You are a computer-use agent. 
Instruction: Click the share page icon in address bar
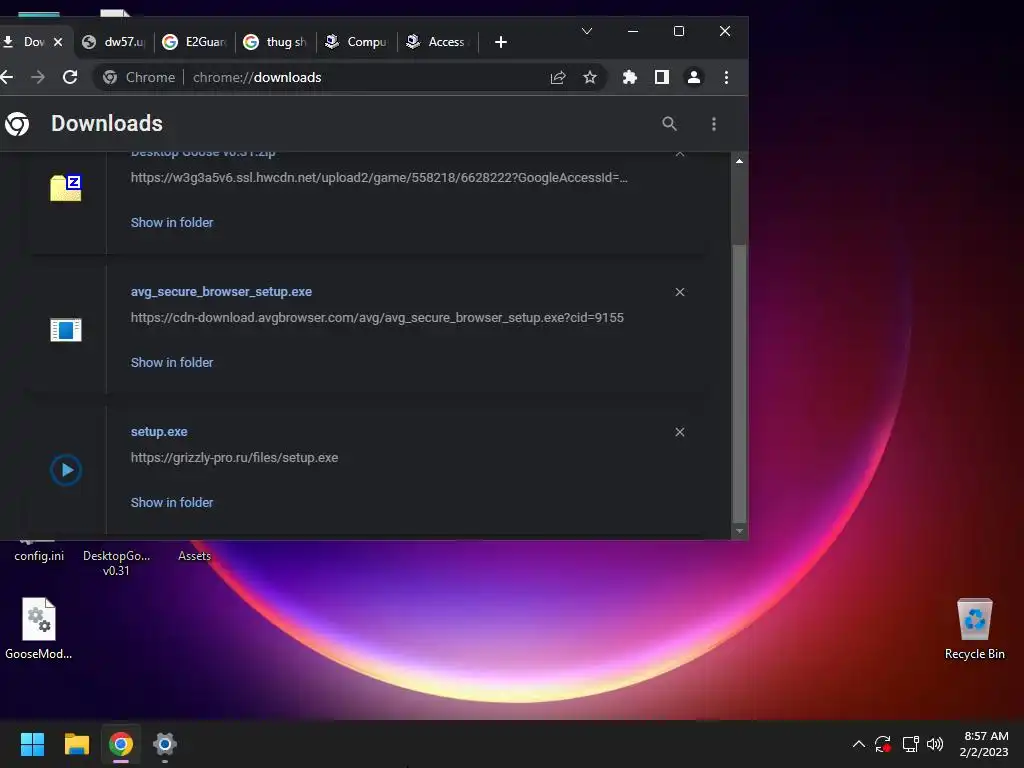pyautogui.click(x=558, y=78)
